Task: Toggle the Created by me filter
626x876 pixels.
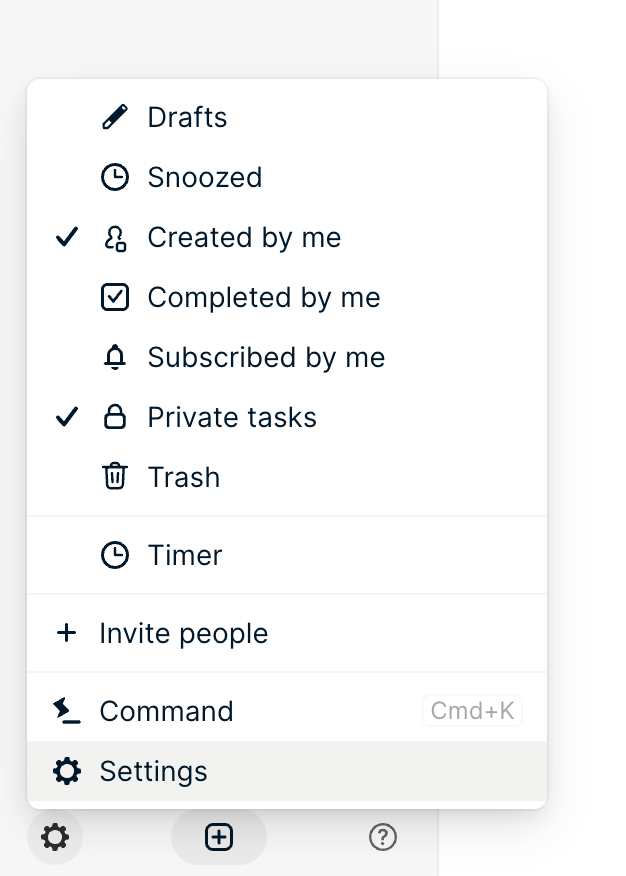Action: (x=244, y=237)
